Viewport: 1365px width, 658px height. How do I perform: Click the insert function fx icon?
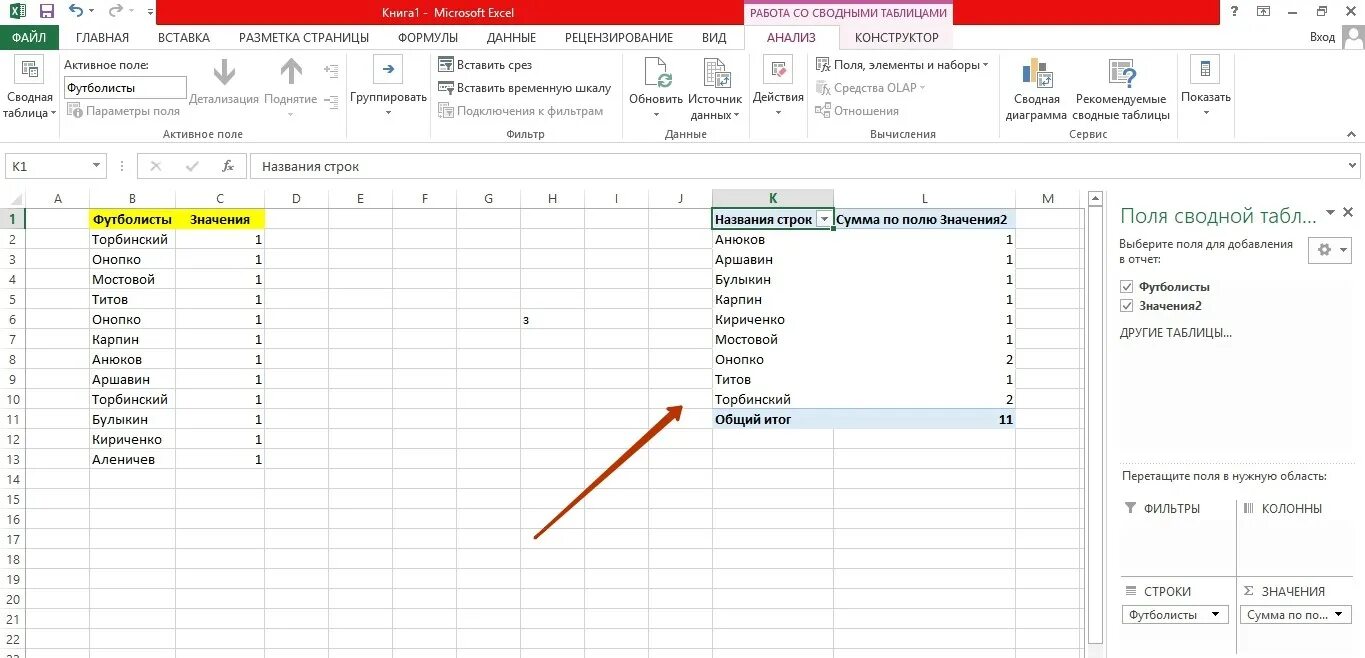click(228, 166)
